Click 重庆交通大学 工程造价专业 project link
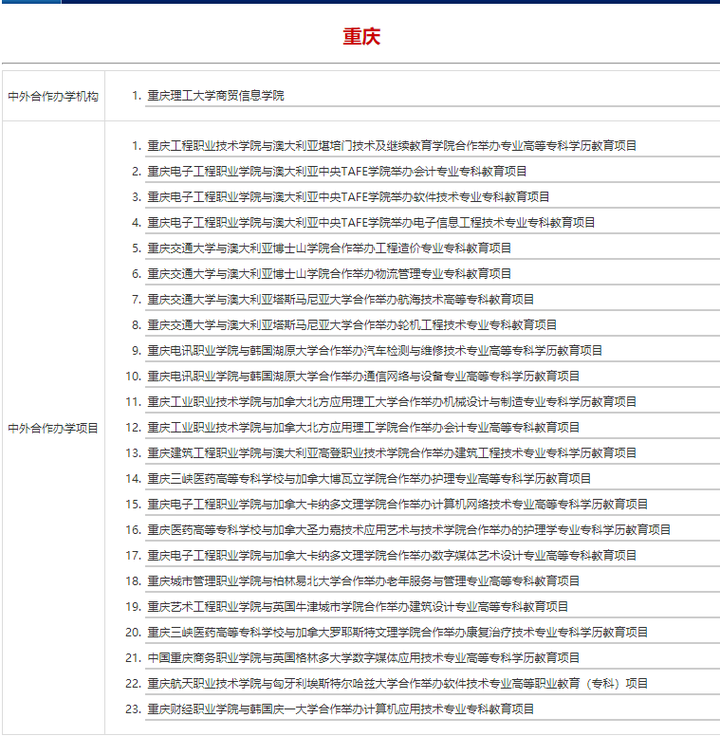720x736 pixels. (329, 248)
